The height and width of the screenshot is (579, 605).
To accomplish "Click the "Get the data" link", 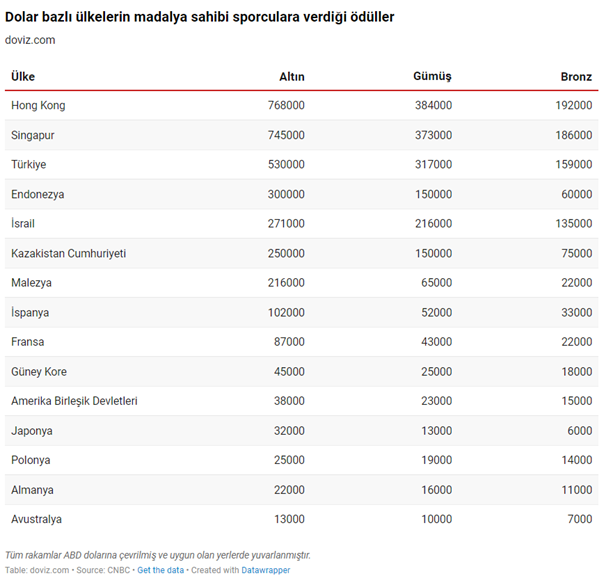I will (x=160, y=570).
